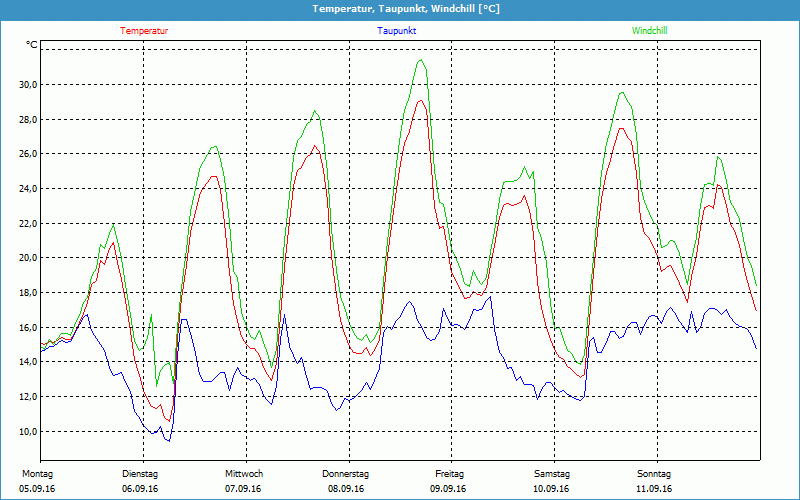800x500 pixels.
Task: Click the 08.09.16 date label
Action: click(346, 489)
